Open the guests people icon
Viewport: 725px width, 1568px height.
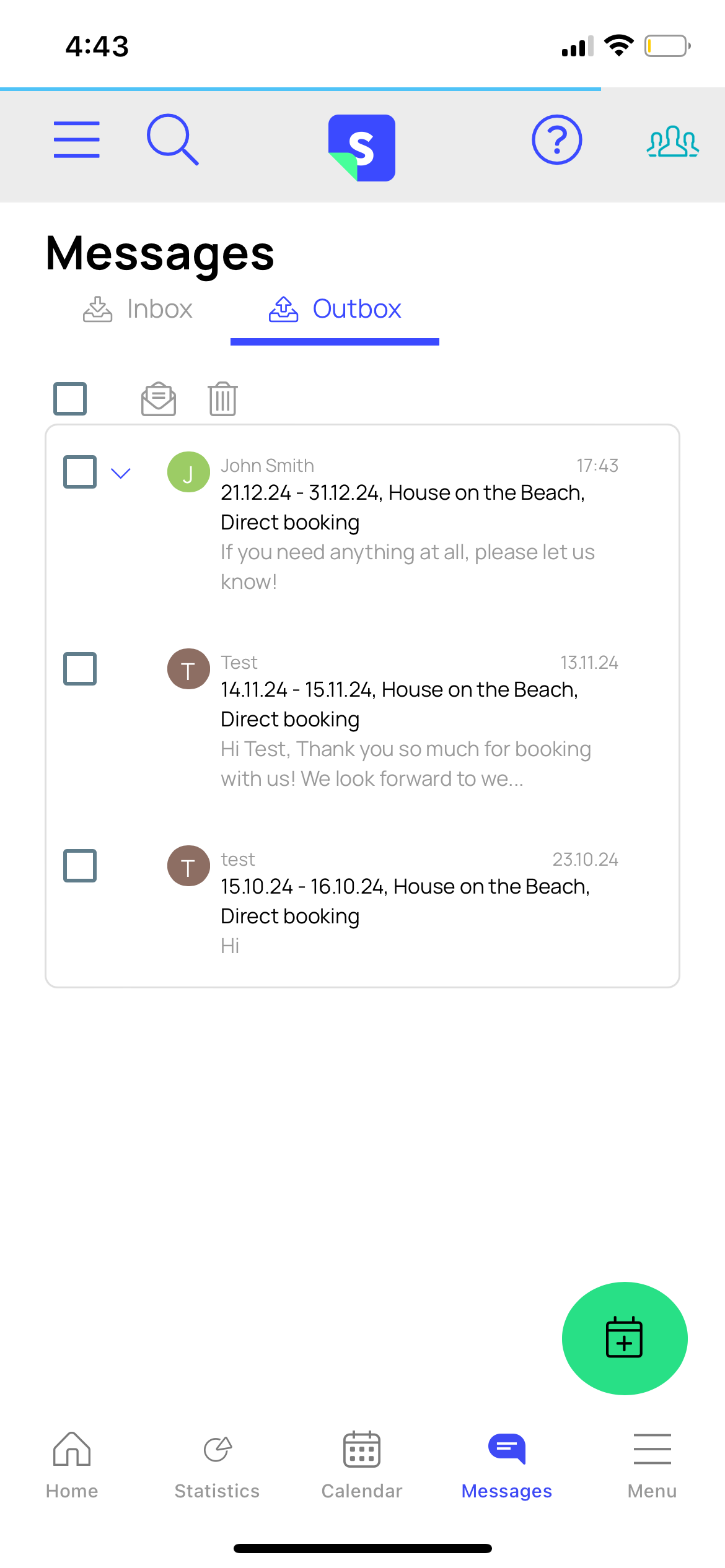(672, 141)
